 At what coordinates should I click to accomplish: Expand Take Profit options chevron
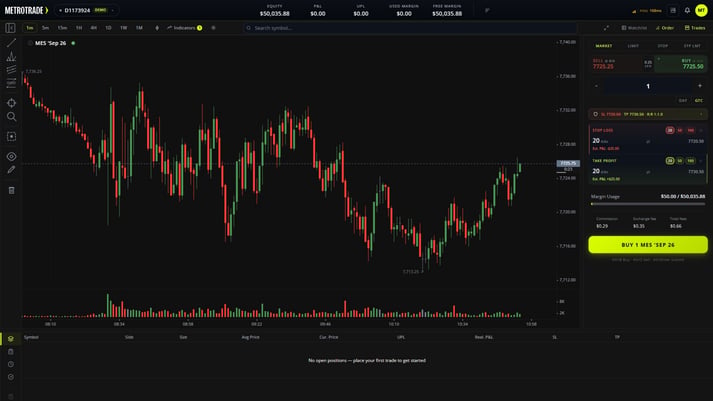(x=701, y=161)
